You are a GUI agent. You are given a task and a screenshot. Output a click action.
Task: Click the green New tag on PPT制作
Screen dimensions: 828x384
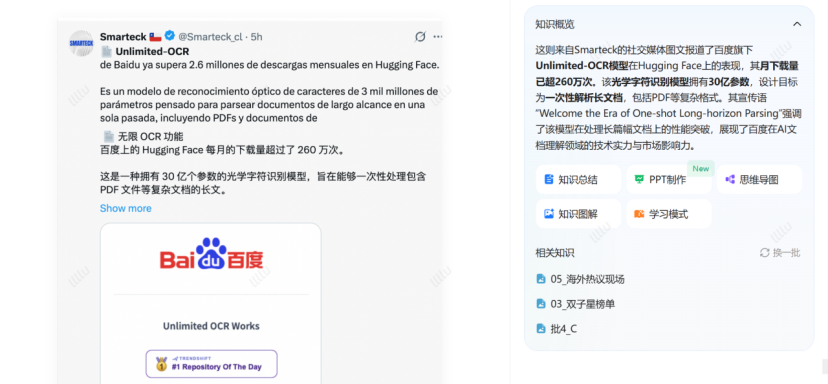(701, 168)
